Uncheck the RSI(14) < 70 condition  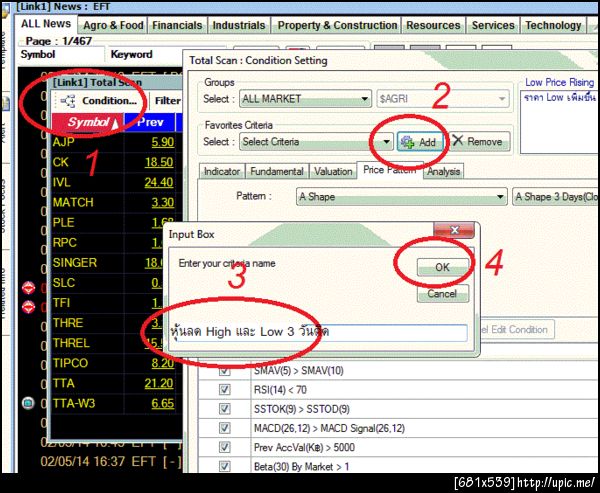click(x=224, y=390)
